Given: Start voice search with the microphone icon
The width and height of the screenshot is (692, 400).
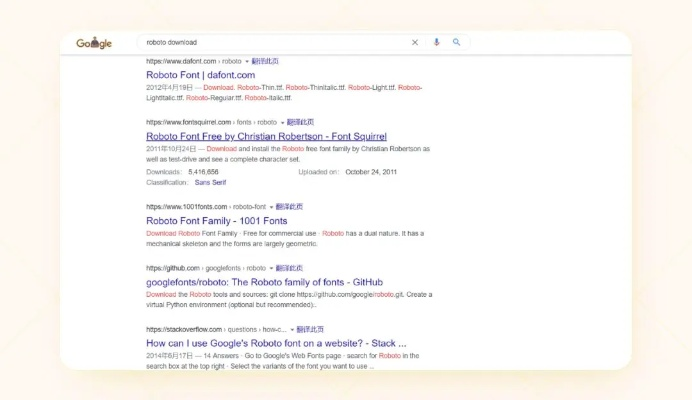Looking at the screenshot, I should click(436, 43).
